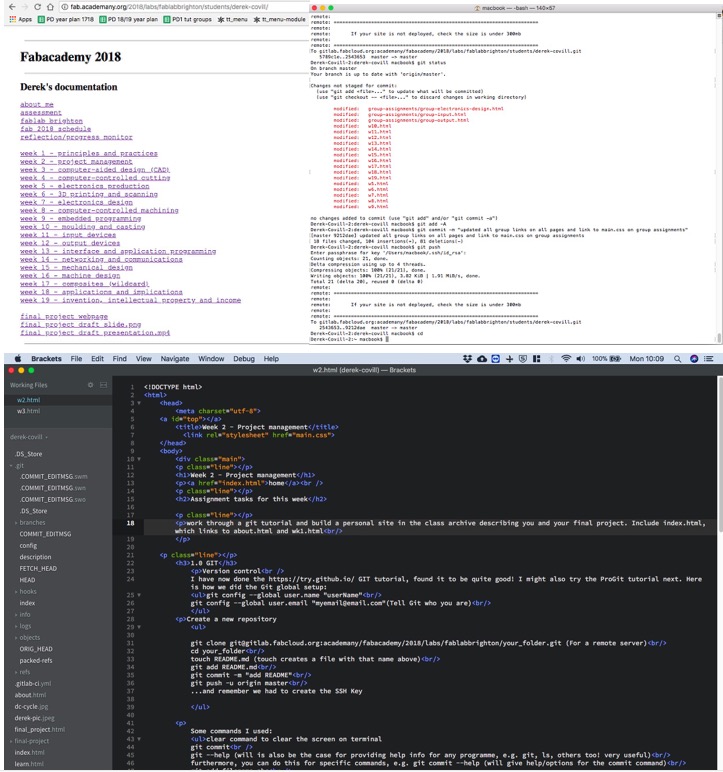This screenshot has width=723, height=772.
Task: Open the browser home page
Action: 50,7
